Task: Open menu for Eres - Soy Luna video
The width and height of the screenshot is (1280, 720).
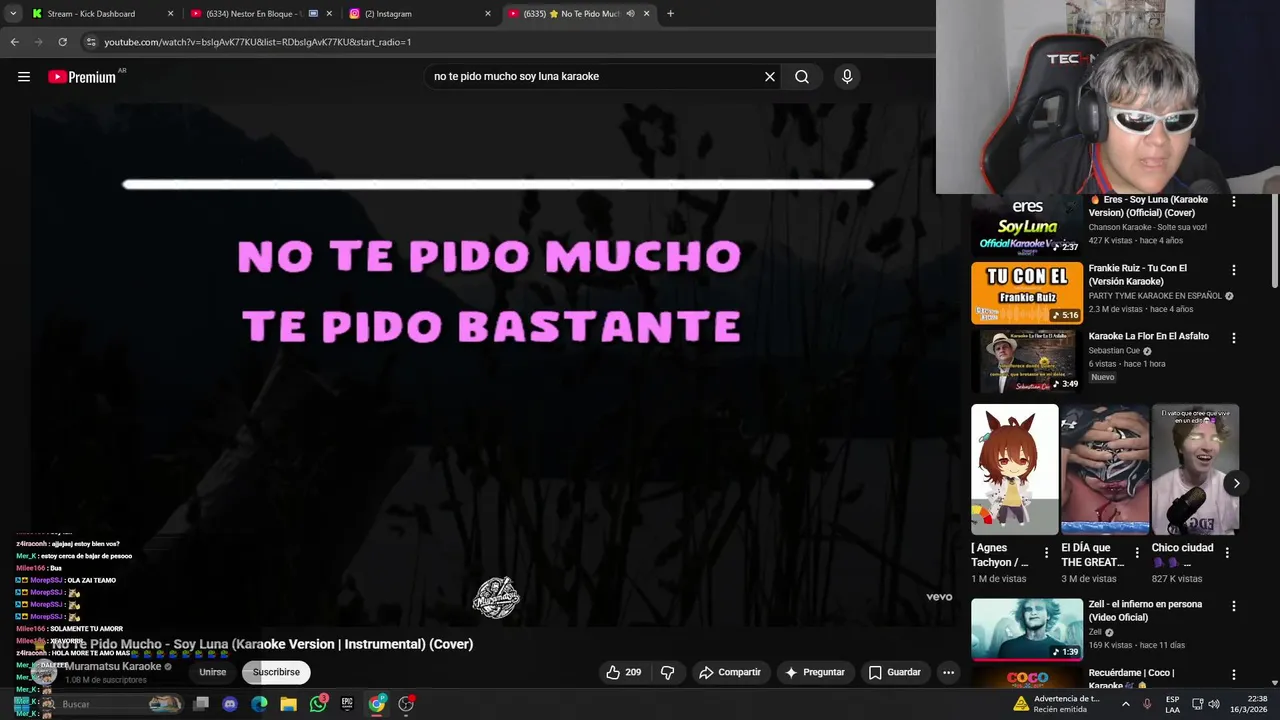Action: click(x=1234, y=201)
